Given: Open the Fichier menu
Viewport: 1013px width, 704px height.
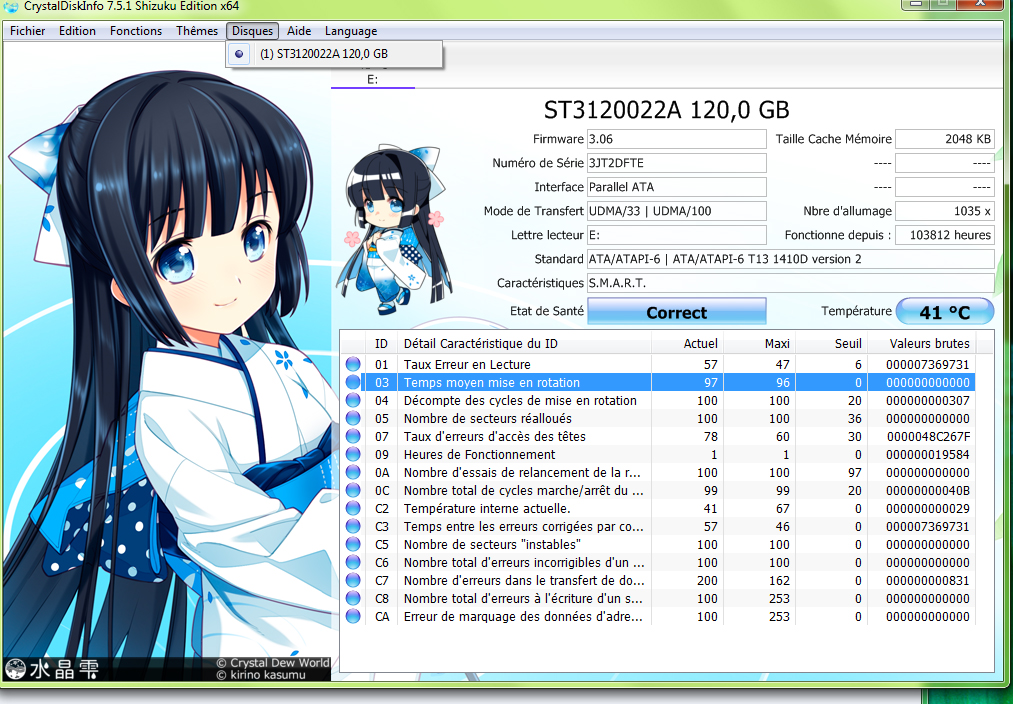Looking at the screenshot, I should 28,31.
